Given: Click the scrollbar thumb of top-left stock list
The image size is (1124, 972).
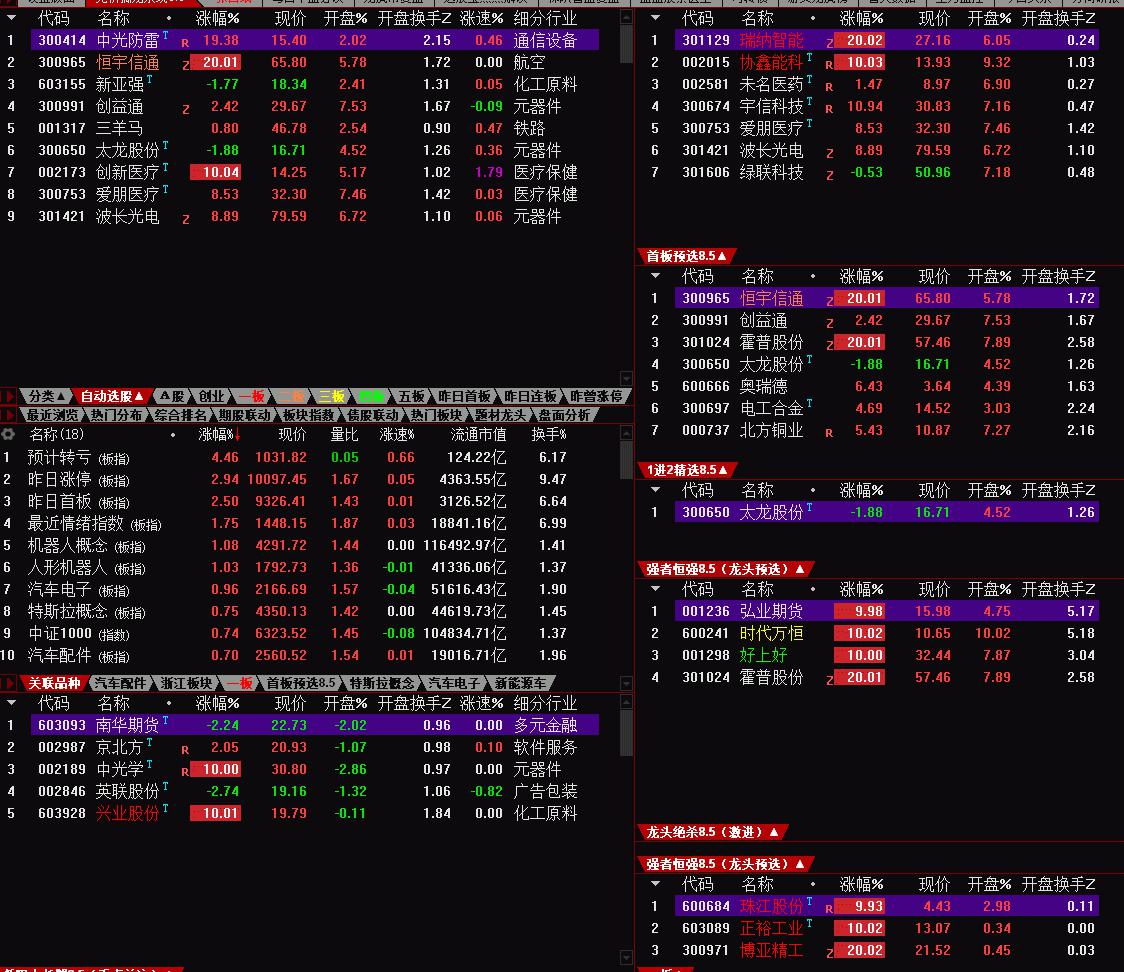Looking at the screenshot, I should 626,44.
